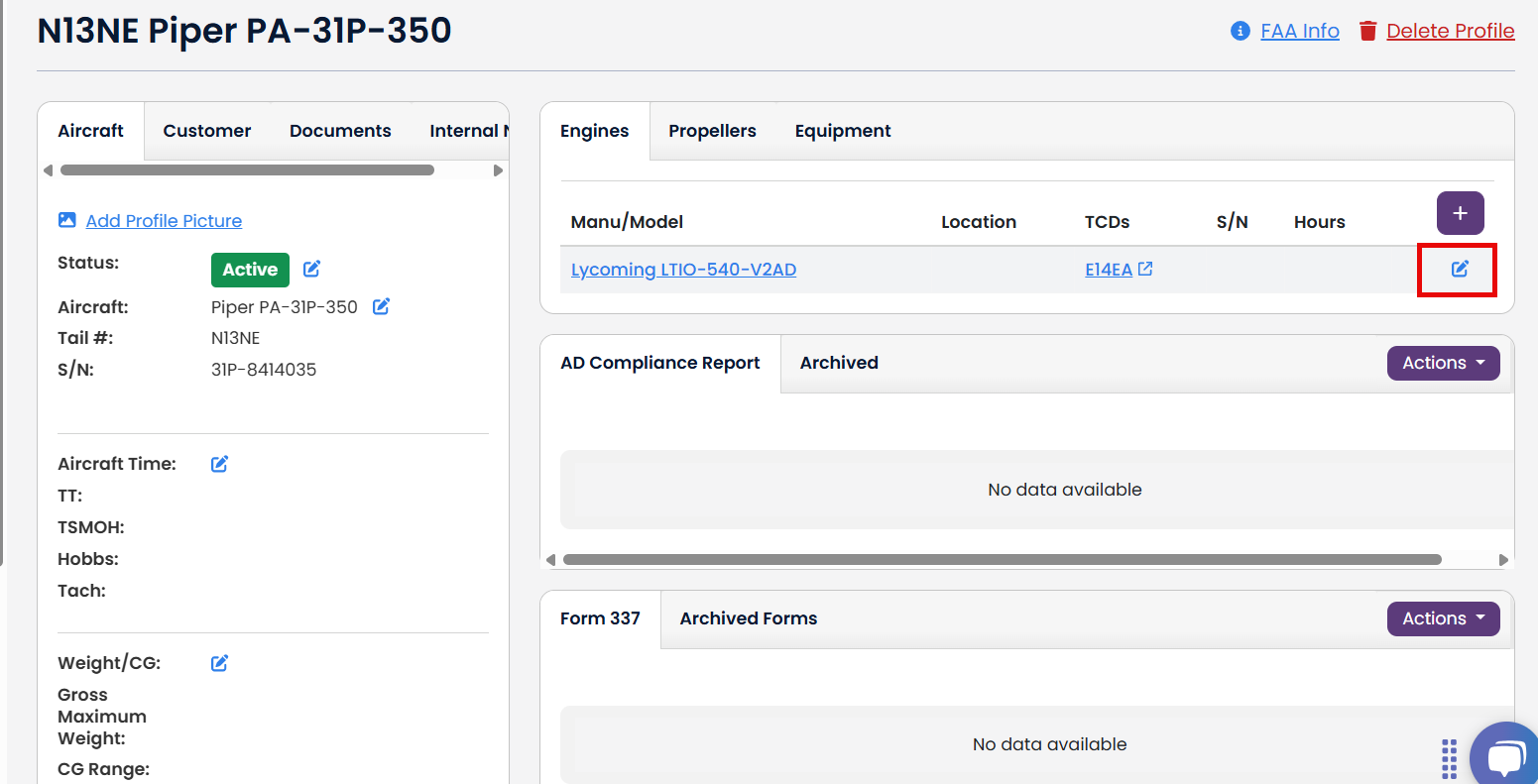Click the edit icon next to Active status
1538x784 pixels.
tap(311, 269)
